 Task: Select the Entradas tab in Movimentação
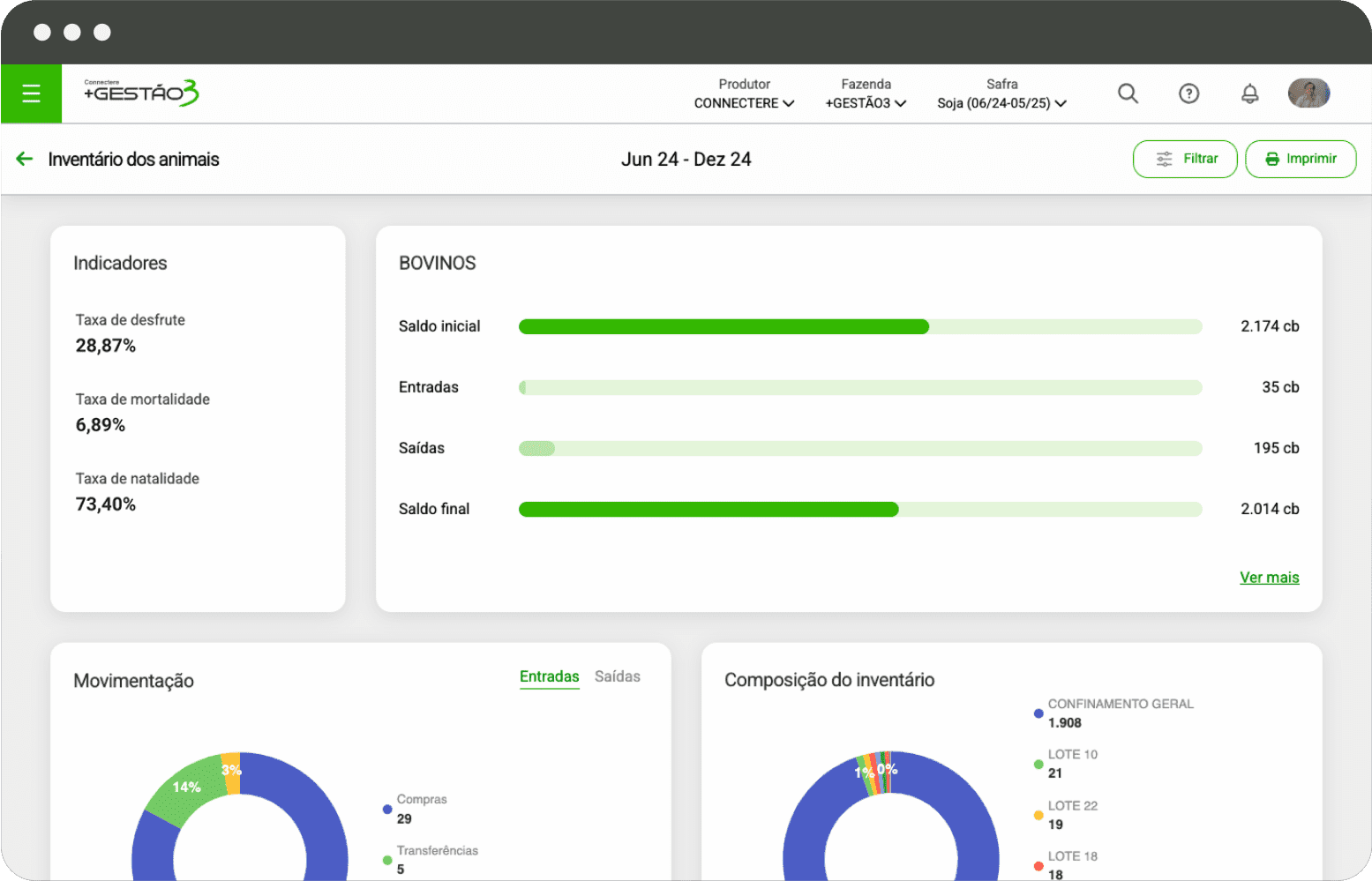(x=549, y=676)
